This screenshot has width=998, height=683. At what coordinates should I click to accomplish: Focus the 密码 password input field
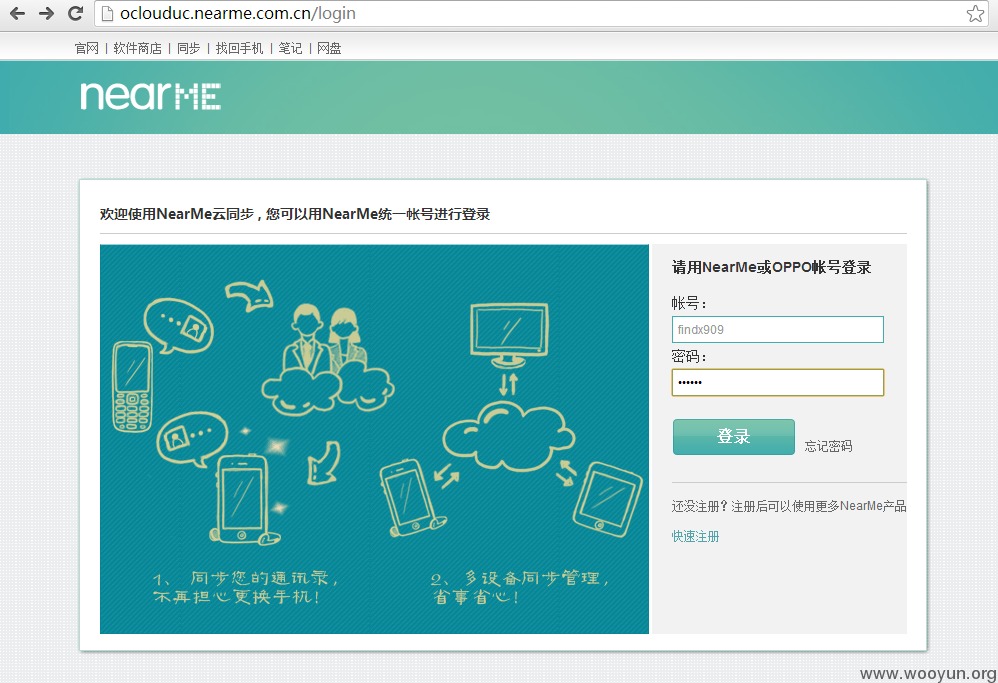(778, 383)
